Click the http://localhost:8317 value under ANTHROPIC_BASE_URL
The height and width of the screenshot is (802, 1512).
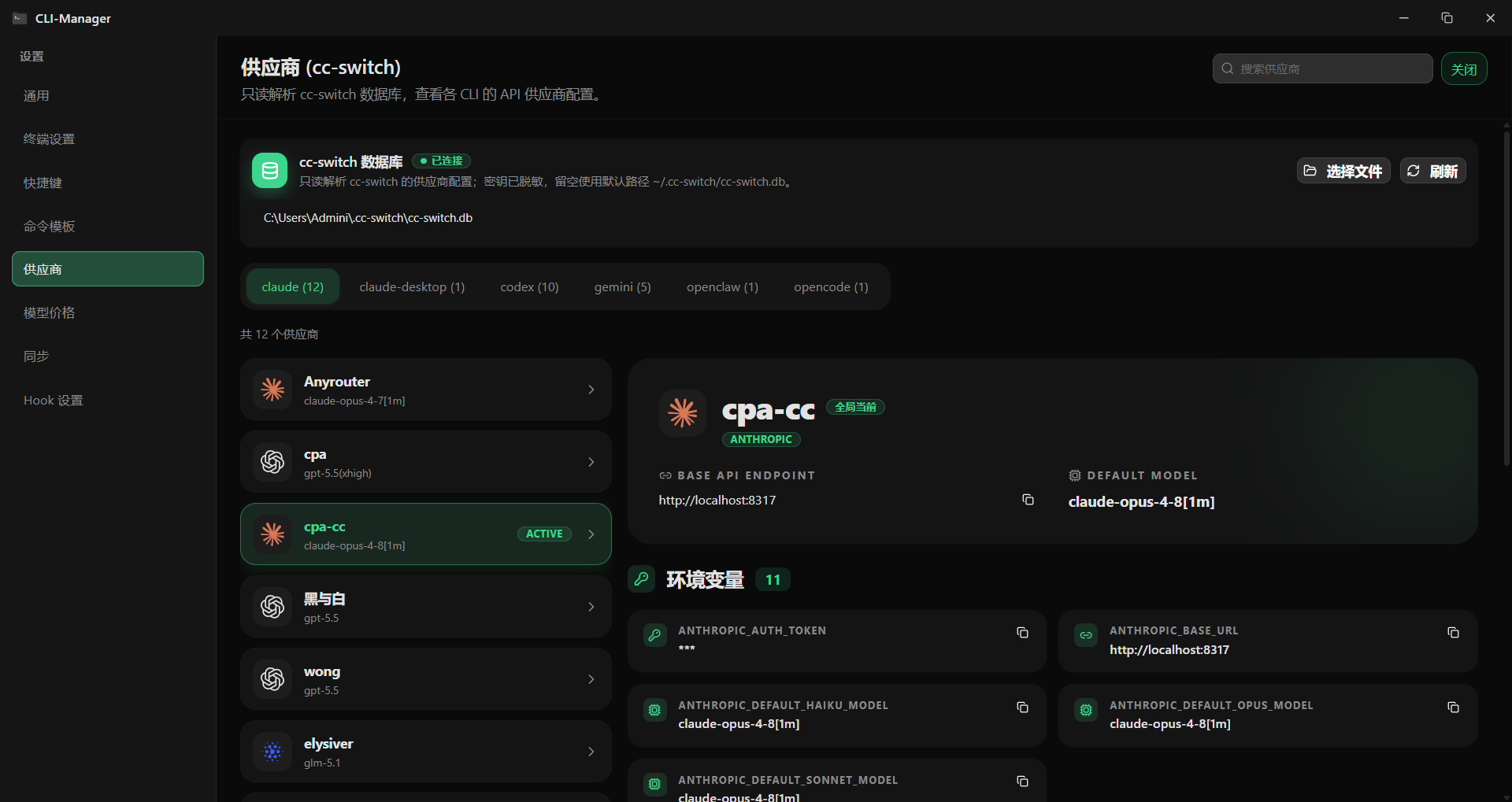(1169, 649)
